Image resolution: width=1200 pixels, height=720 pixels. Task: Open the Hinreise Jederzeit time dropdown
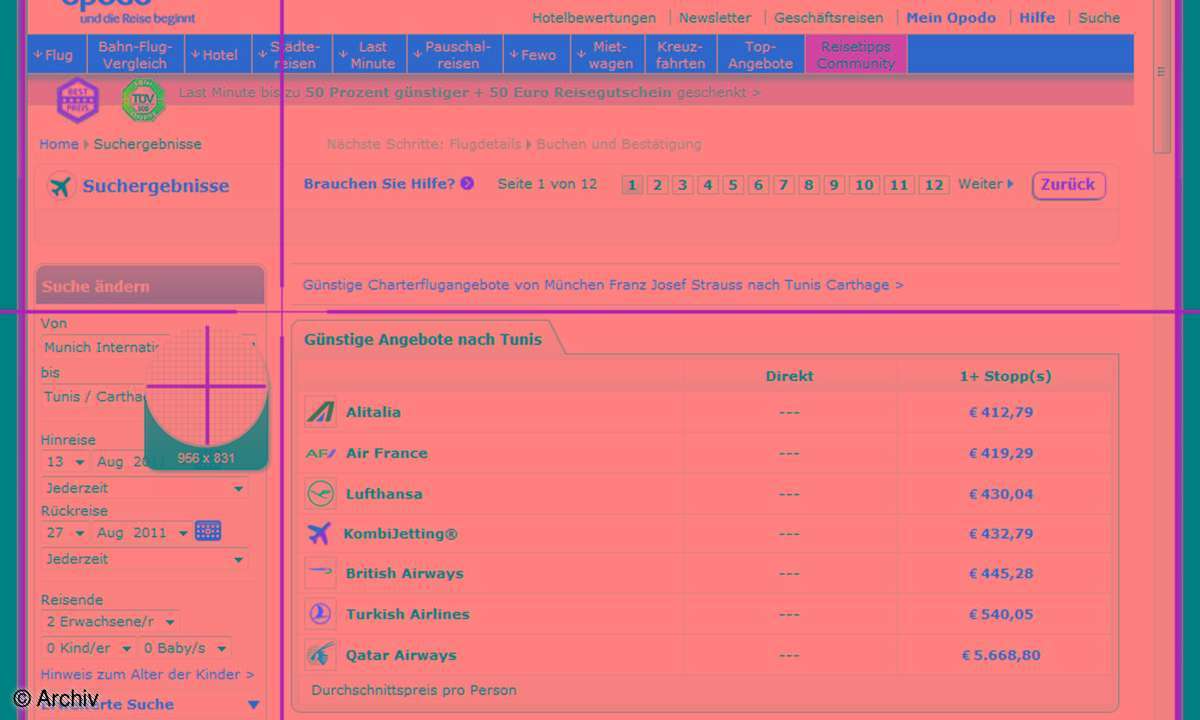[145, 488]
